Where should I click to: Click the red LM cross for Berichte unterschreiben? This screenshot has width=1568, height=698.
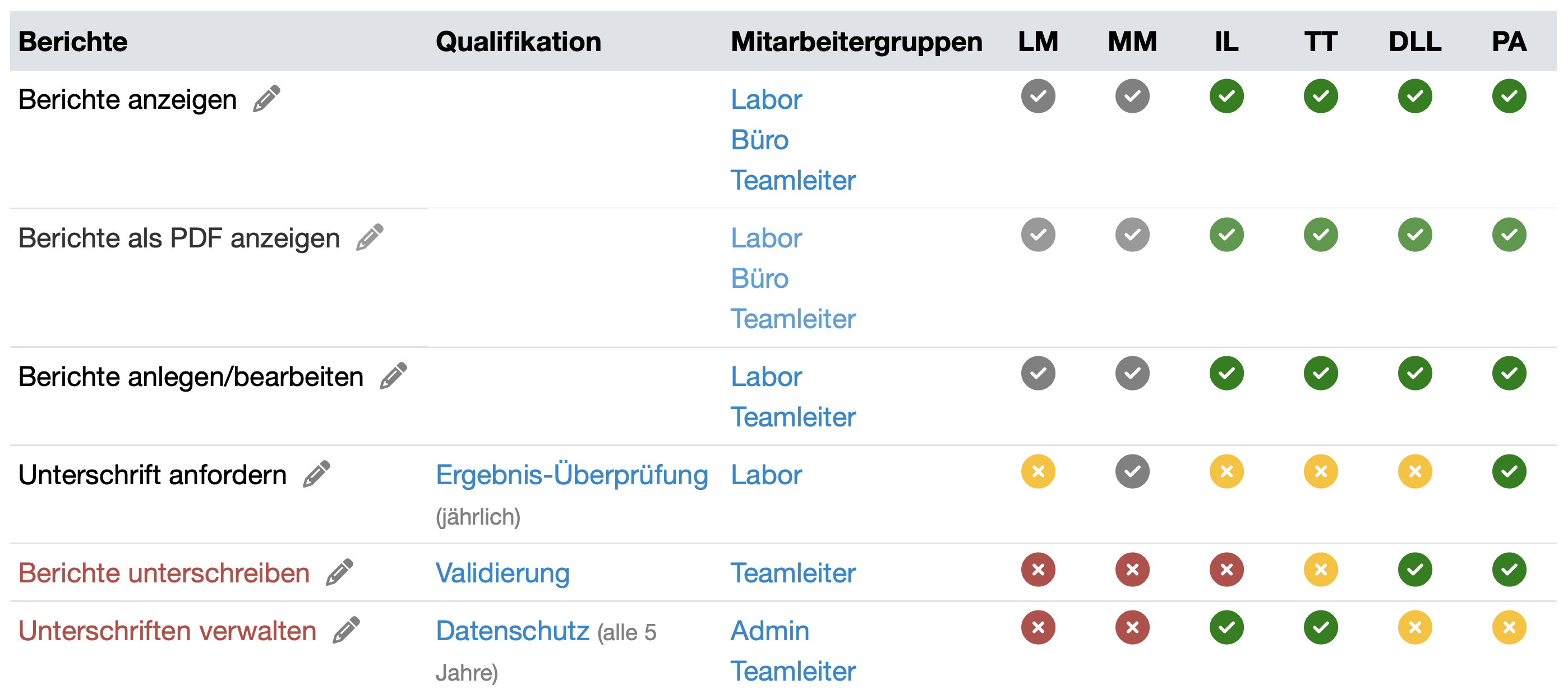point(1037,570)
